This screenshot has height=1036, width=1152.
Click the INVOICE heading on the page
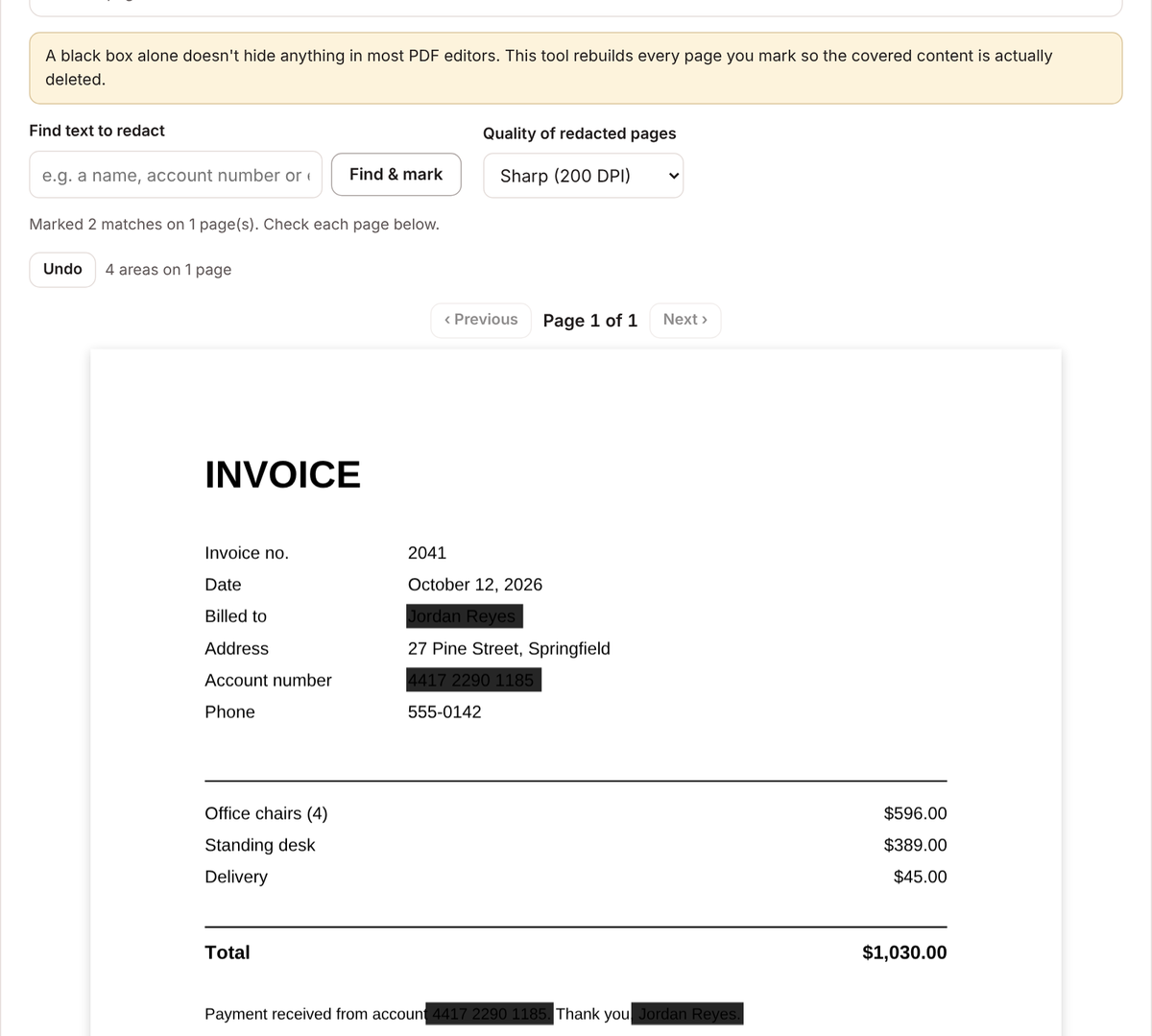pos(283,474)
